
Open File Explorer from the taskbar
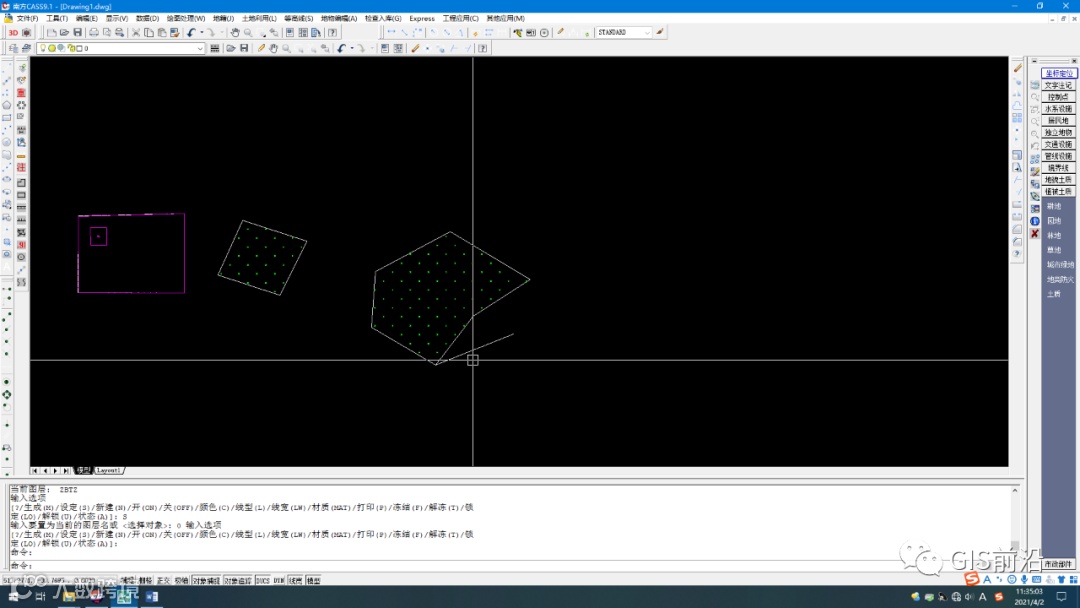[69, 596]
